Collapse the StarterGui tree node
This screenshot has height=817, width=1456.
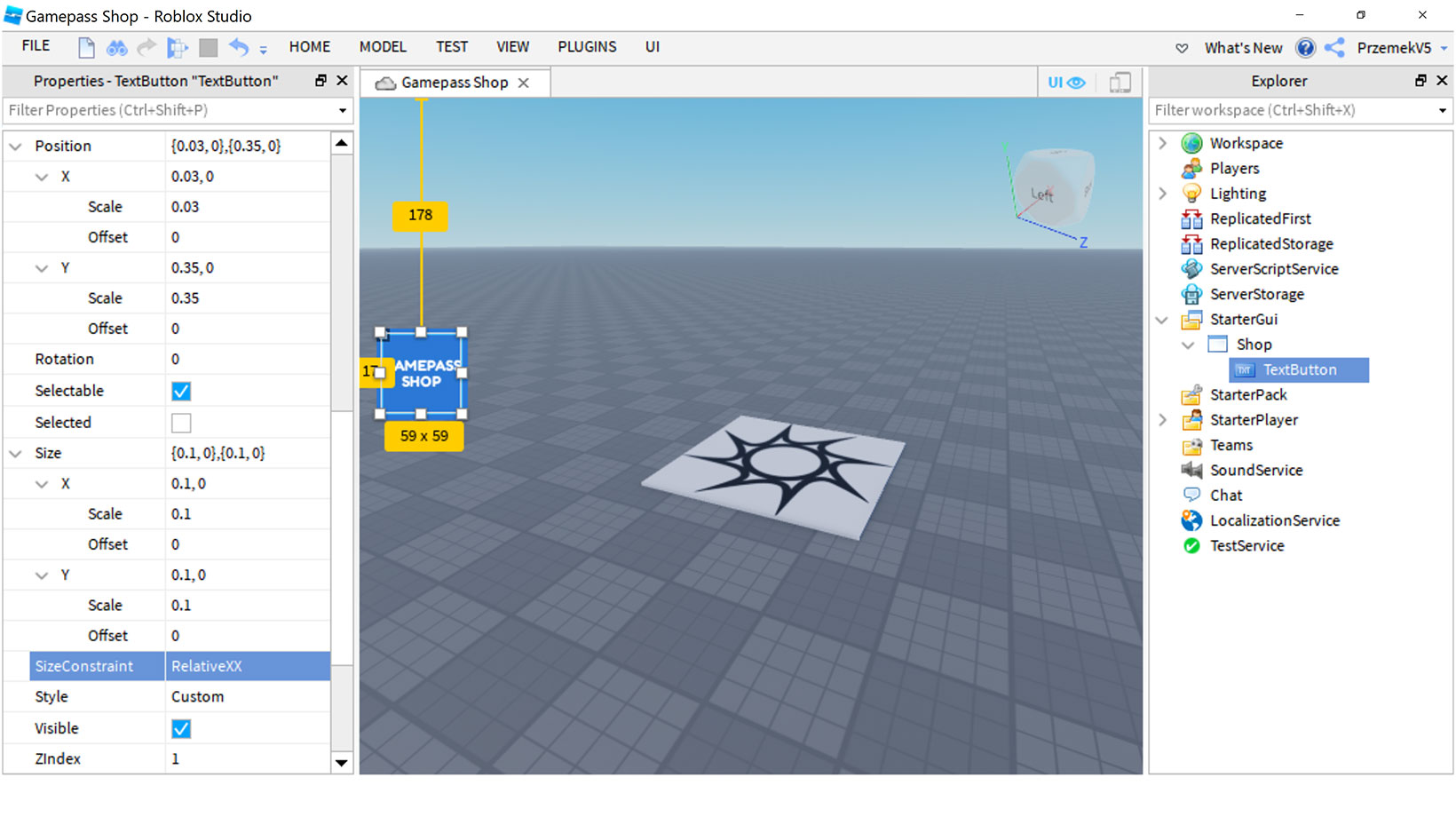[x=1162, y=320]
